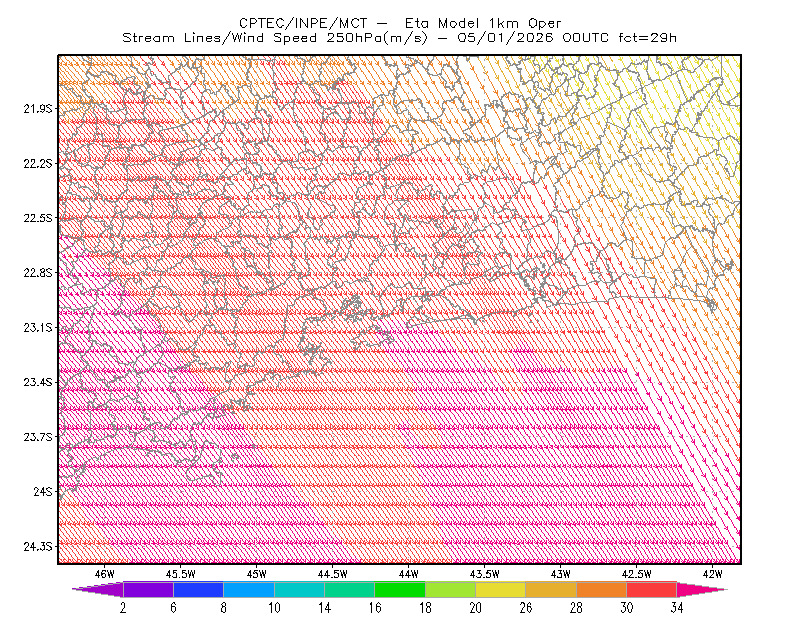Click the 14–16 teal-green legend swatch

349,589
